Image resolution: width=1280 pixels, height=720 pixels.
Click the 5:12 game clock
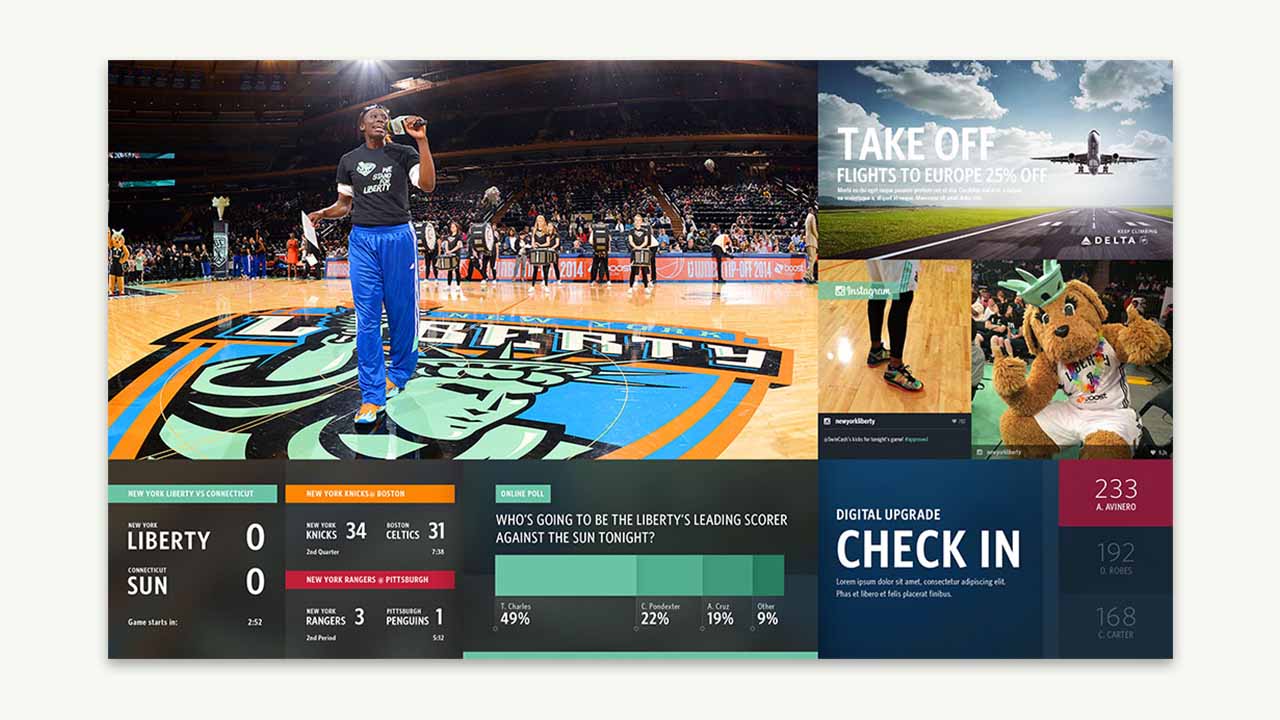[437, 637]
